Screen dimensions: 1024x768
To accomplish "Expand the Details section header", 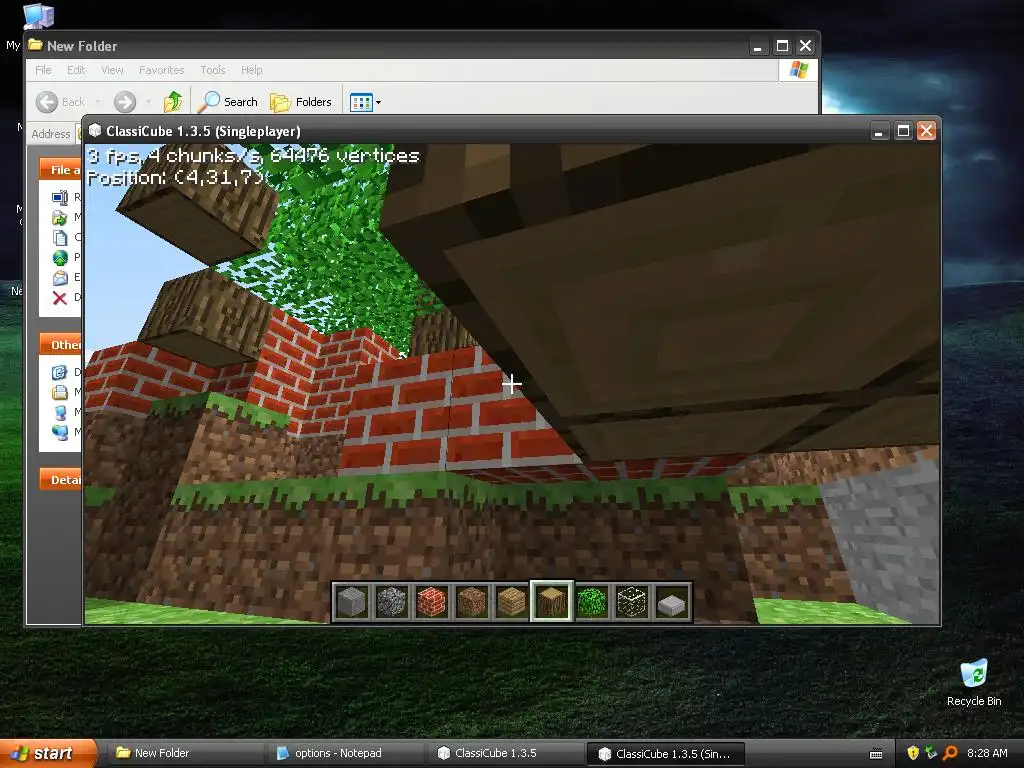I will point(61,479).
